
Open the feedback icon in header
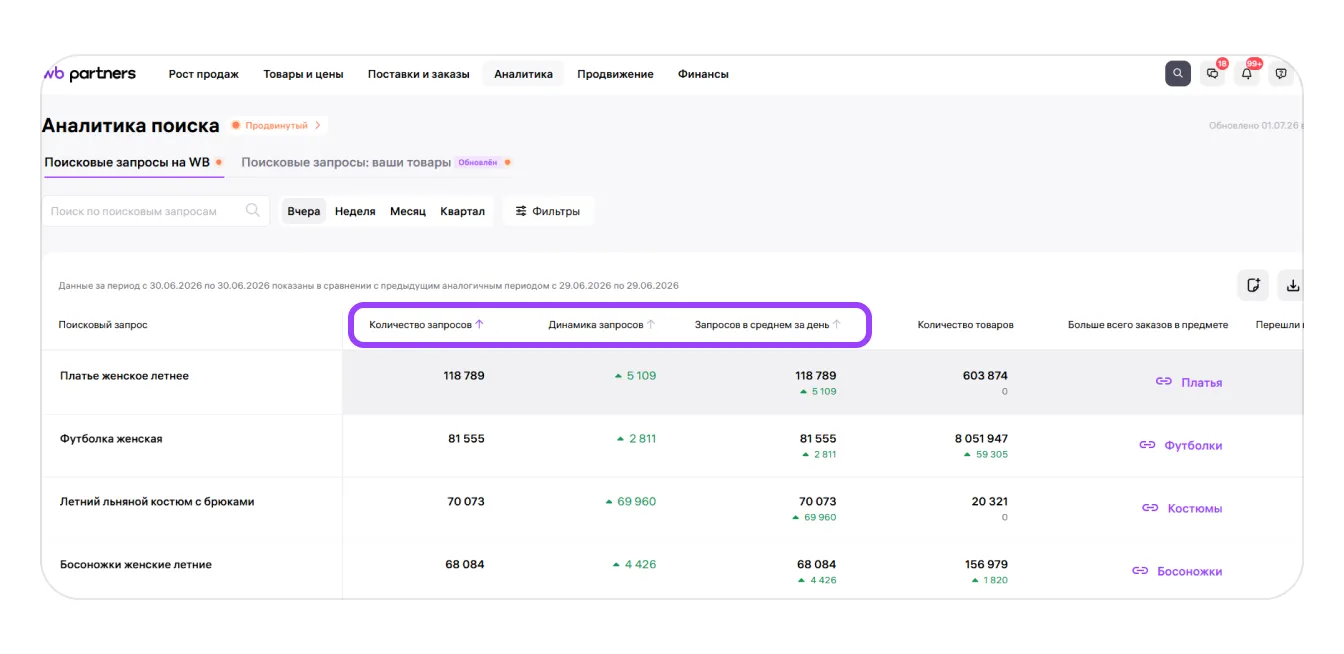point(1281,74)
